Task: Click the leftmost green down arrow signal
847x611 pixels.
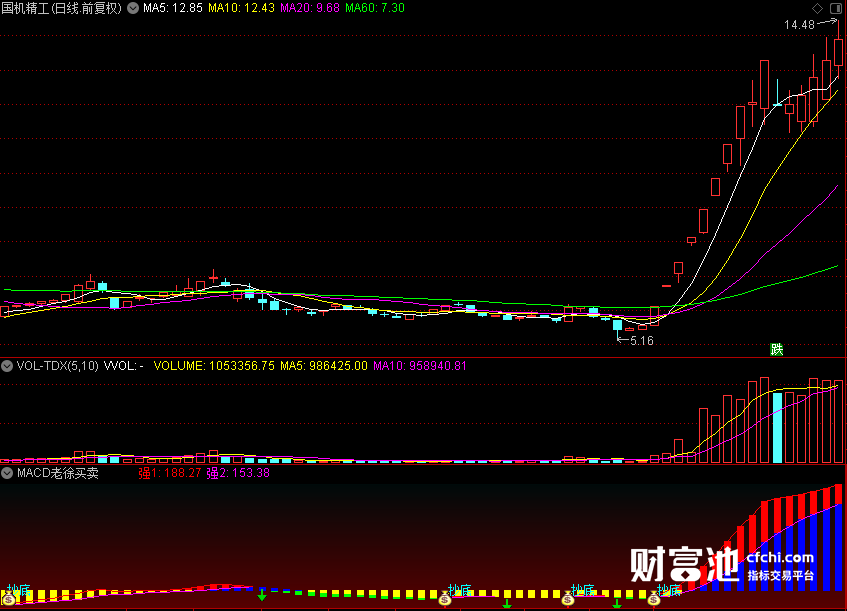Action: click(262, 595)
